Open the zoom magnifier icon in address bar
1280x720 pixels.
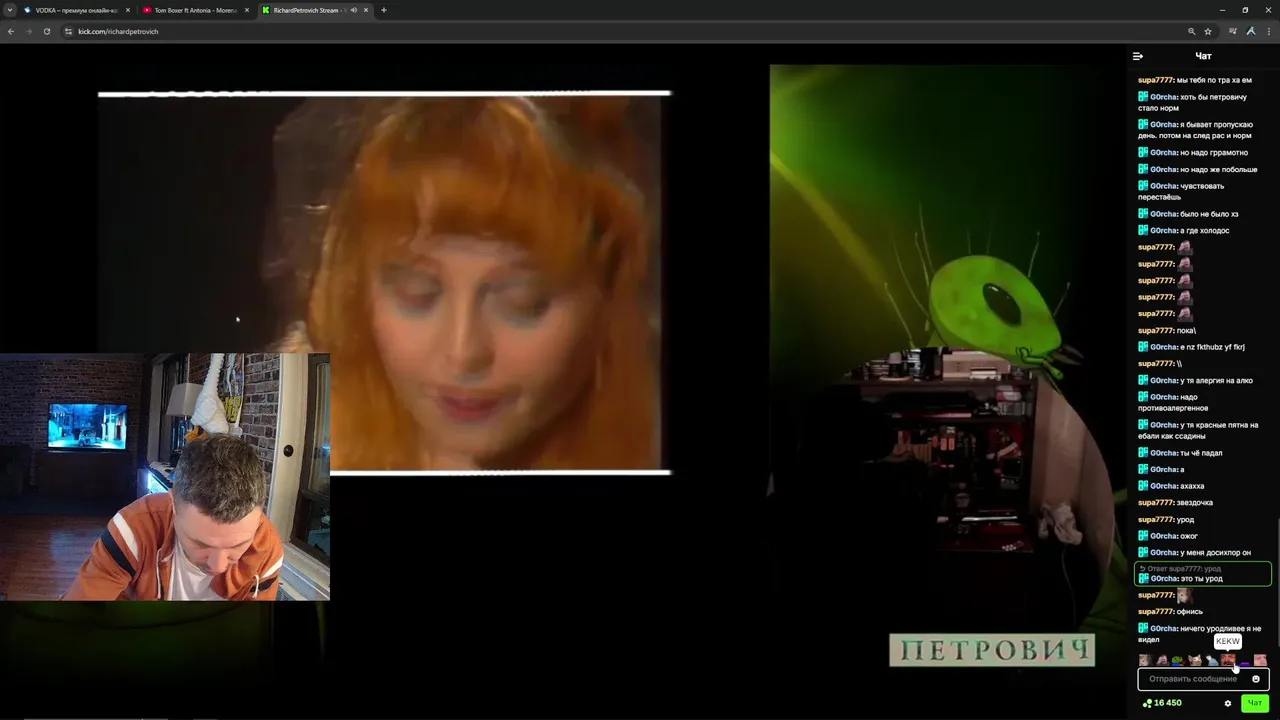click(x=1192, y=31)
